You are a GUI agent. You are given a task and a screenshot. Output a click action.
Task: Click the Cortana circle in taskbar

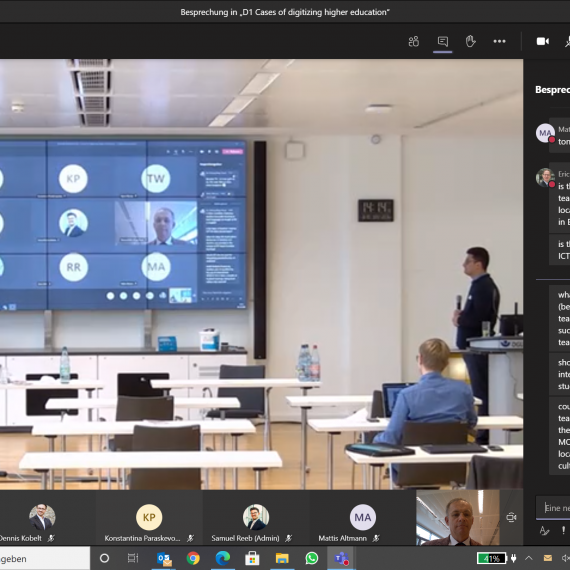[x=104, y=558]
